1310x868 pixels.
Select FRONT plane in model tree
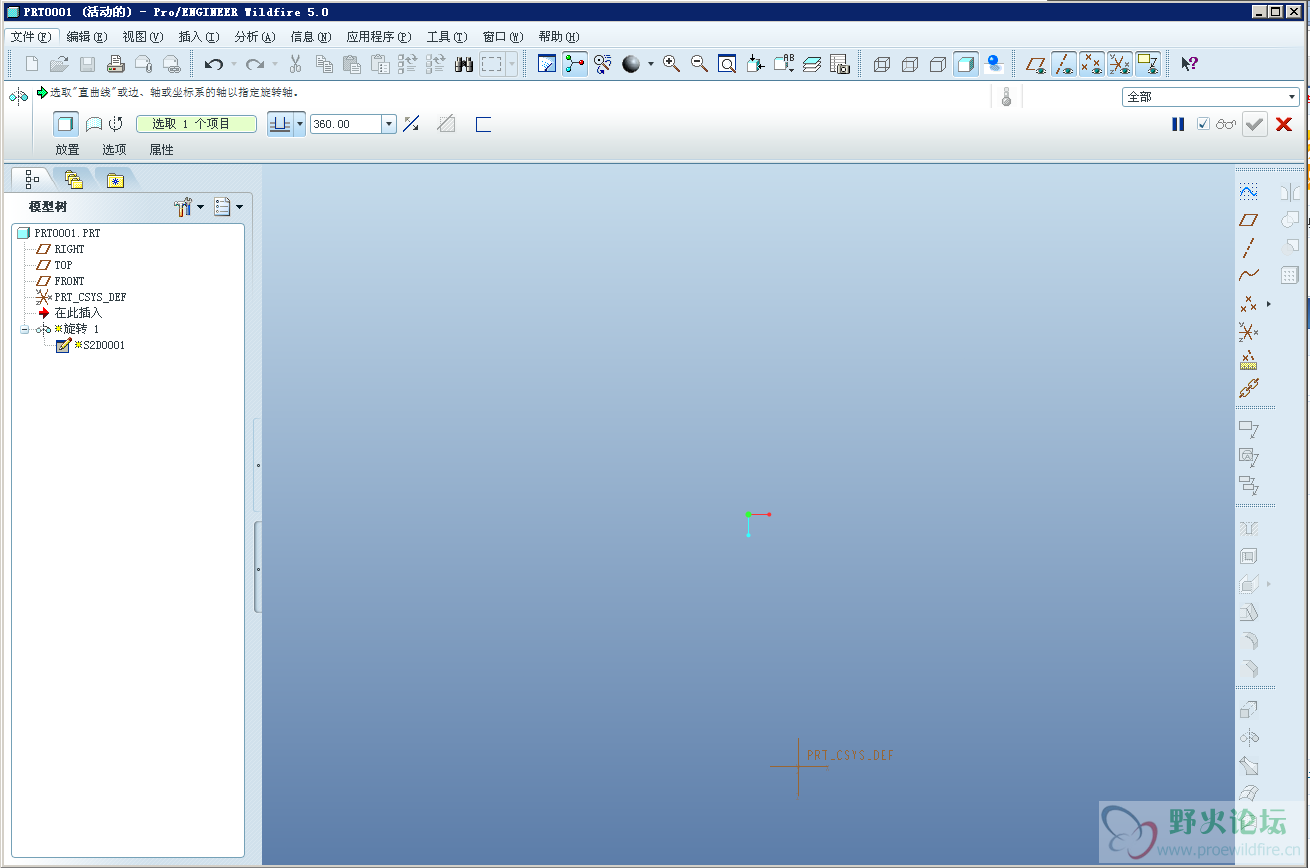tap(69, 281)
